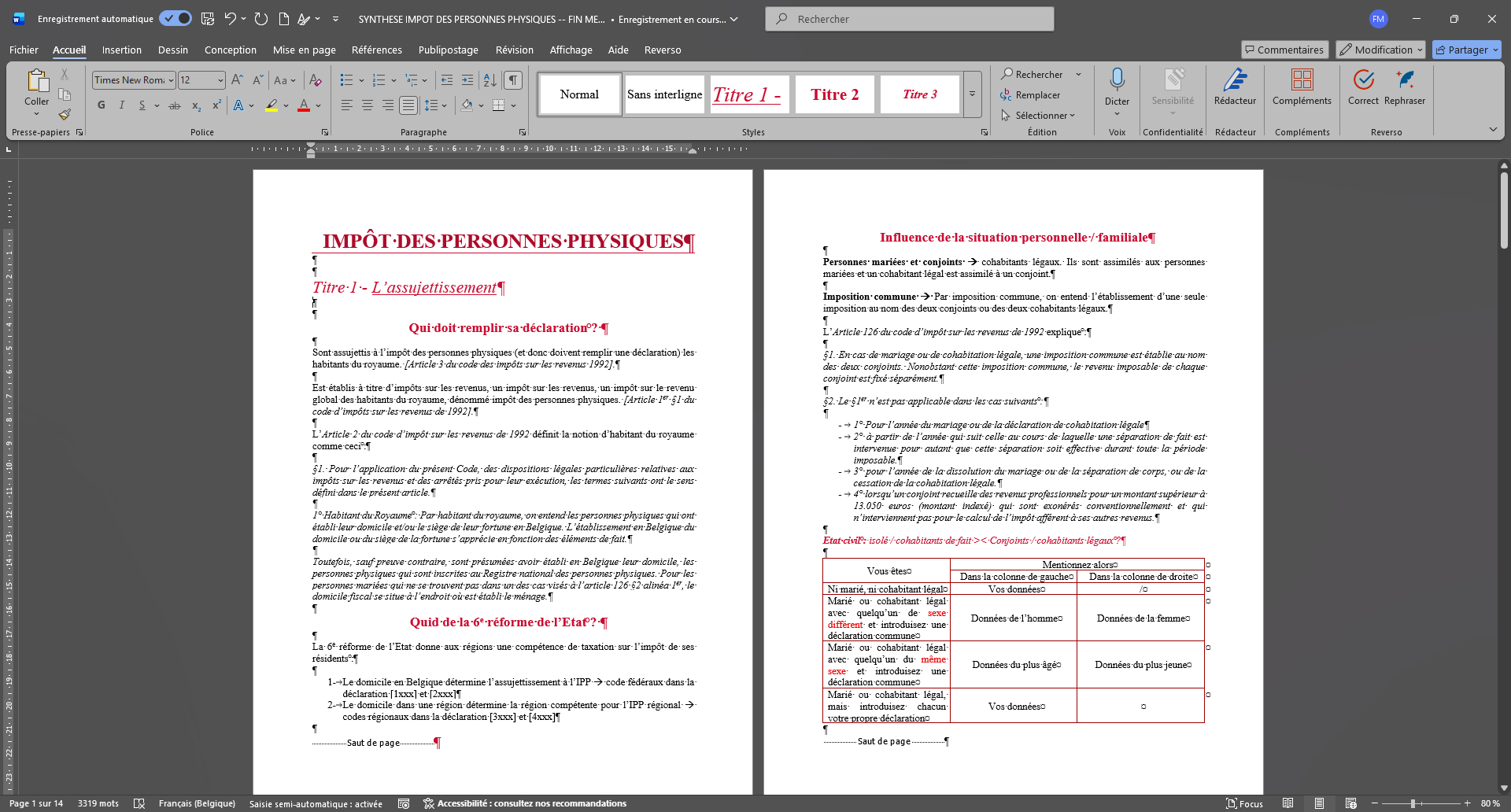1511x812 pixels.
Task: Select the Format Painter brush icon
Action: [65, 114]
